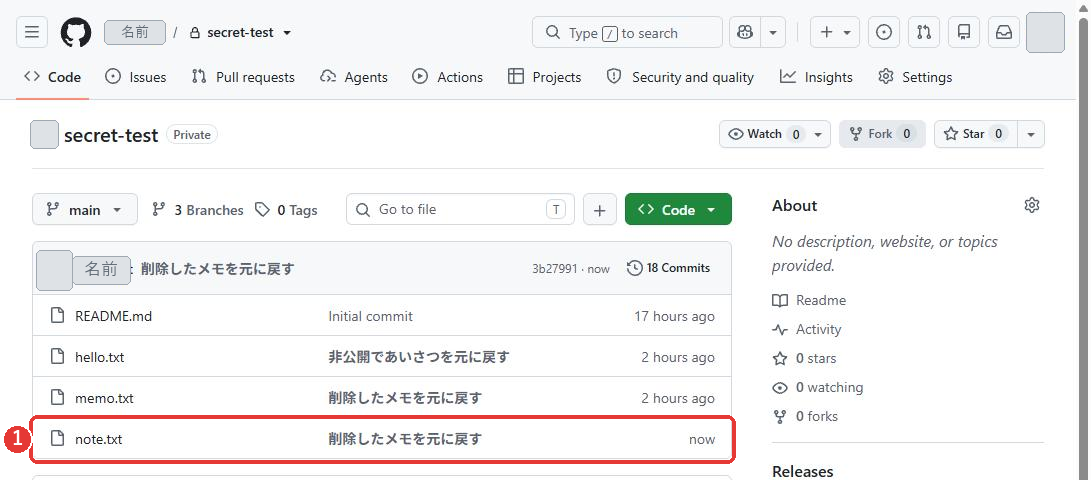This screenshot has height=480, width=1091.
Task: Click the Fork button
Action: click(x=882, y=134)
